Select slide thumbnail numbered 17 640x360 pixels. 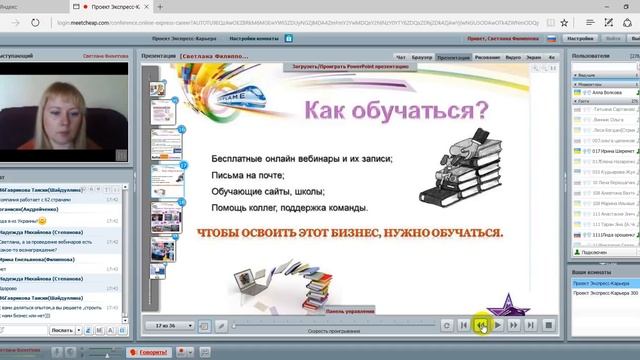[167, 180]
